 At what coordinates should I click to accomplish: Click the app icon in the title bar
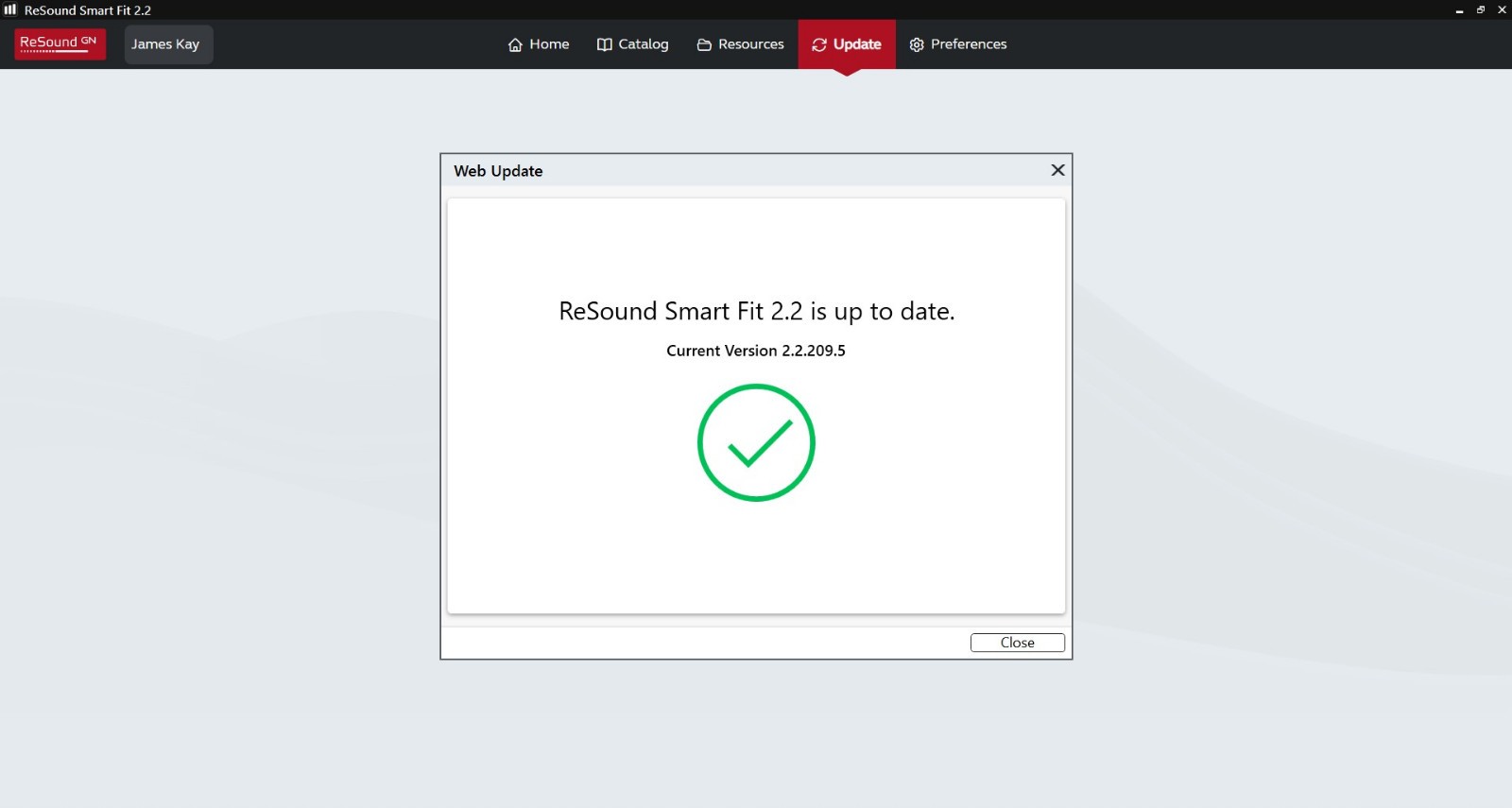tap(10, 9)
